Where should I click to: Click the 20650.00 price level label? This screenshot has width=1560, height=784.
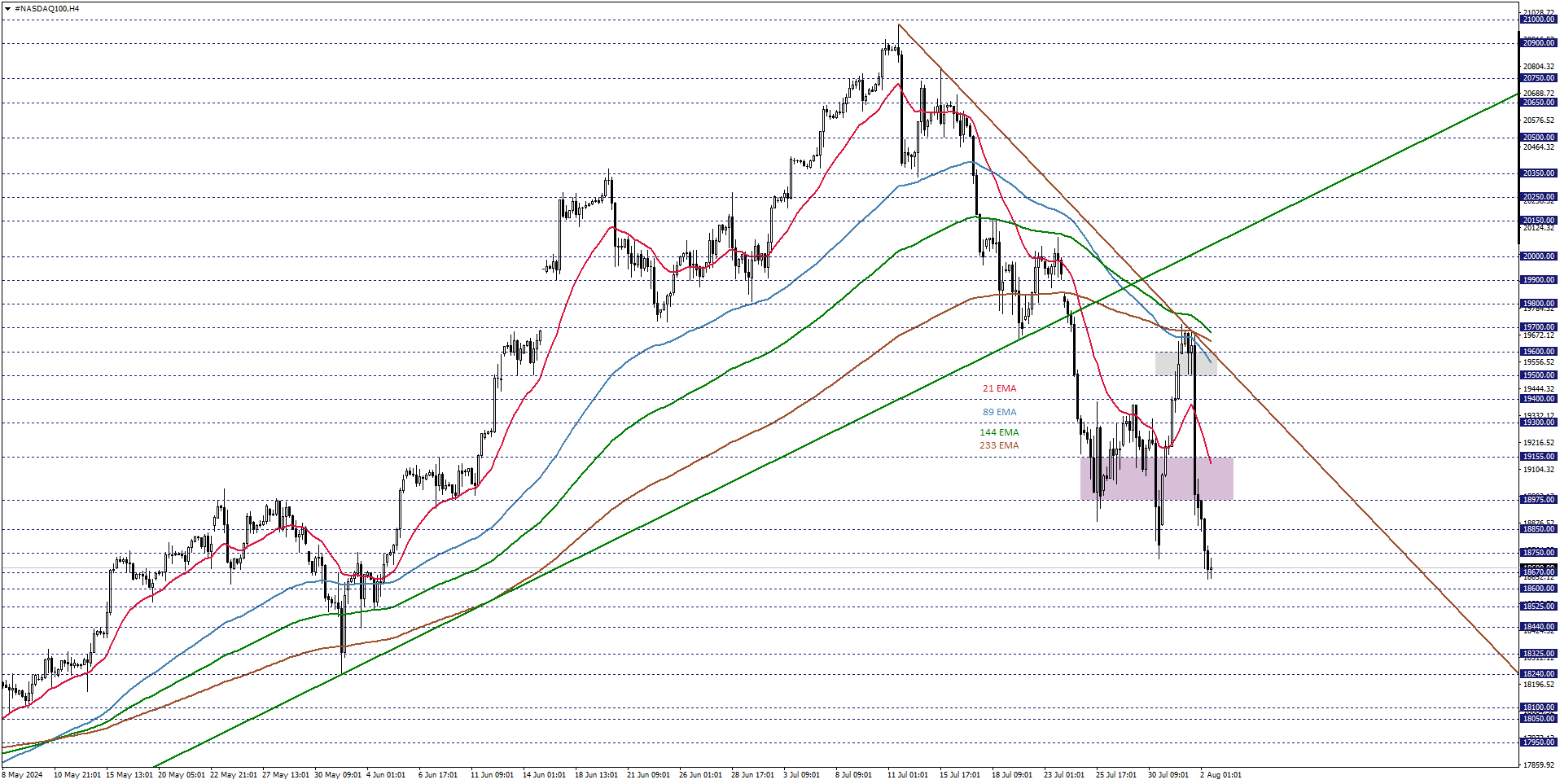click(x=1539, y=103)
